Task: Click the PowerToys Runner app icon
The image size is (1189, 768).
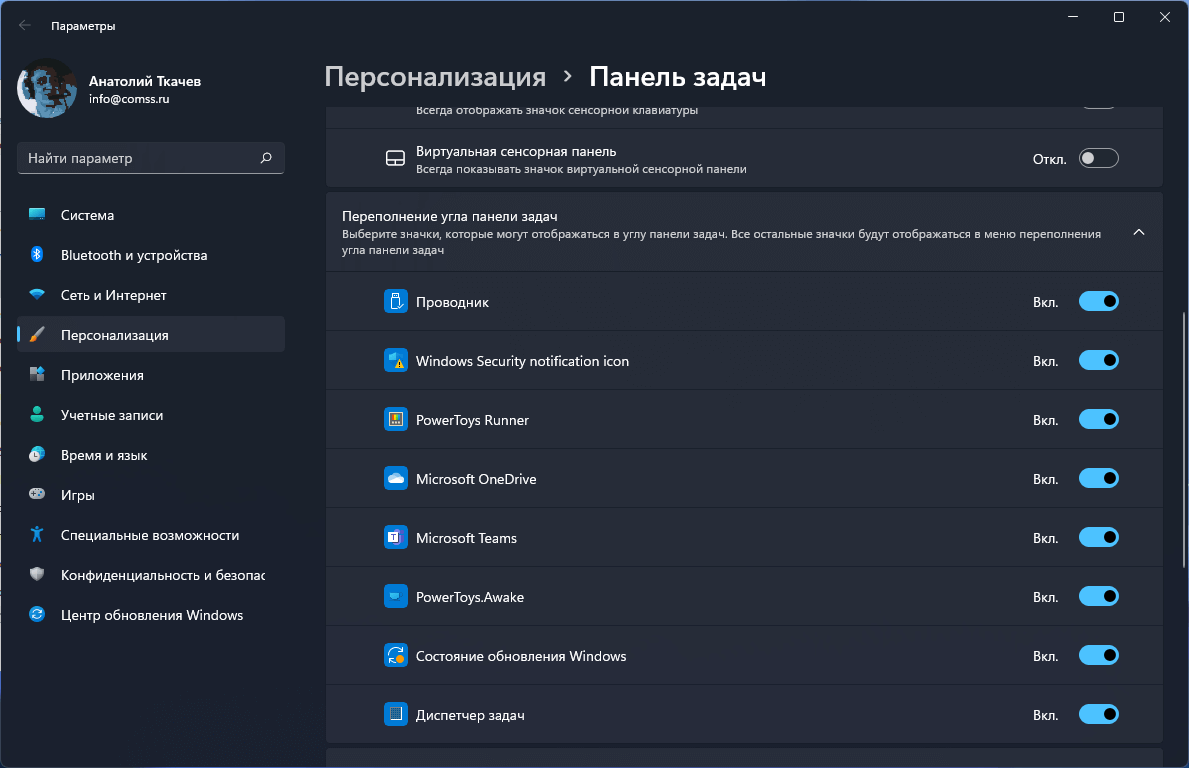Action: pos(396,419)
